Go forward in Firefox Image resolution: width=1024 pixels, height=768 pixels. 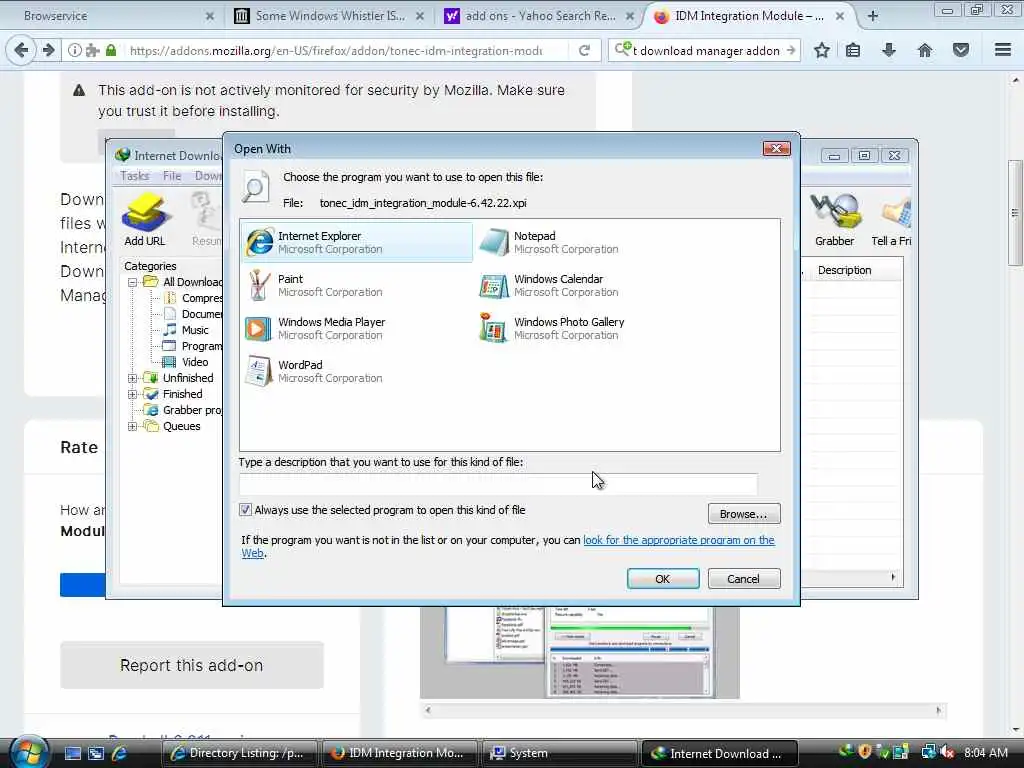pos(48,50)
